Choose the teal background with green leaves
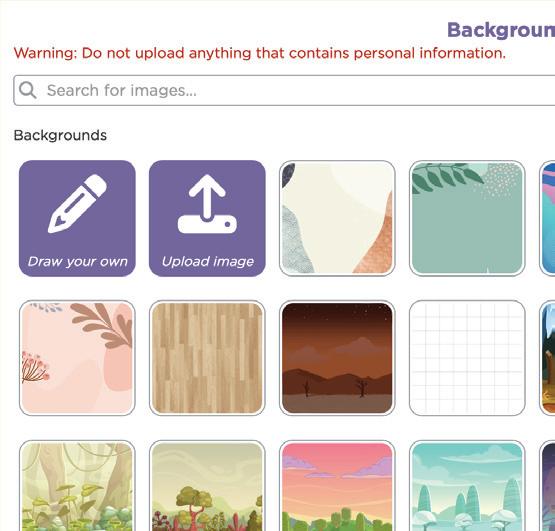 tap(467, 218)
